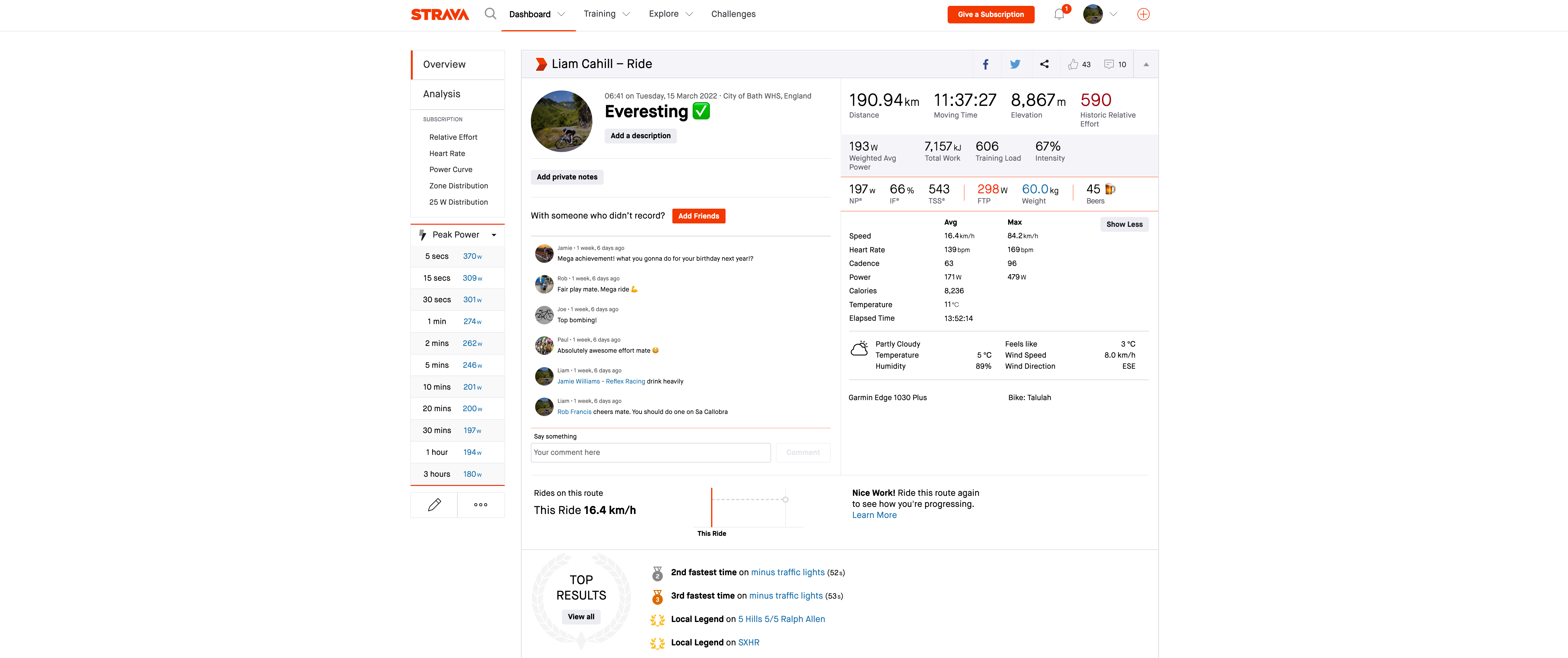This screenshot has width=1568, height=658.
Task: Click the orange plus upload icon
Action: pos(1143,14)
